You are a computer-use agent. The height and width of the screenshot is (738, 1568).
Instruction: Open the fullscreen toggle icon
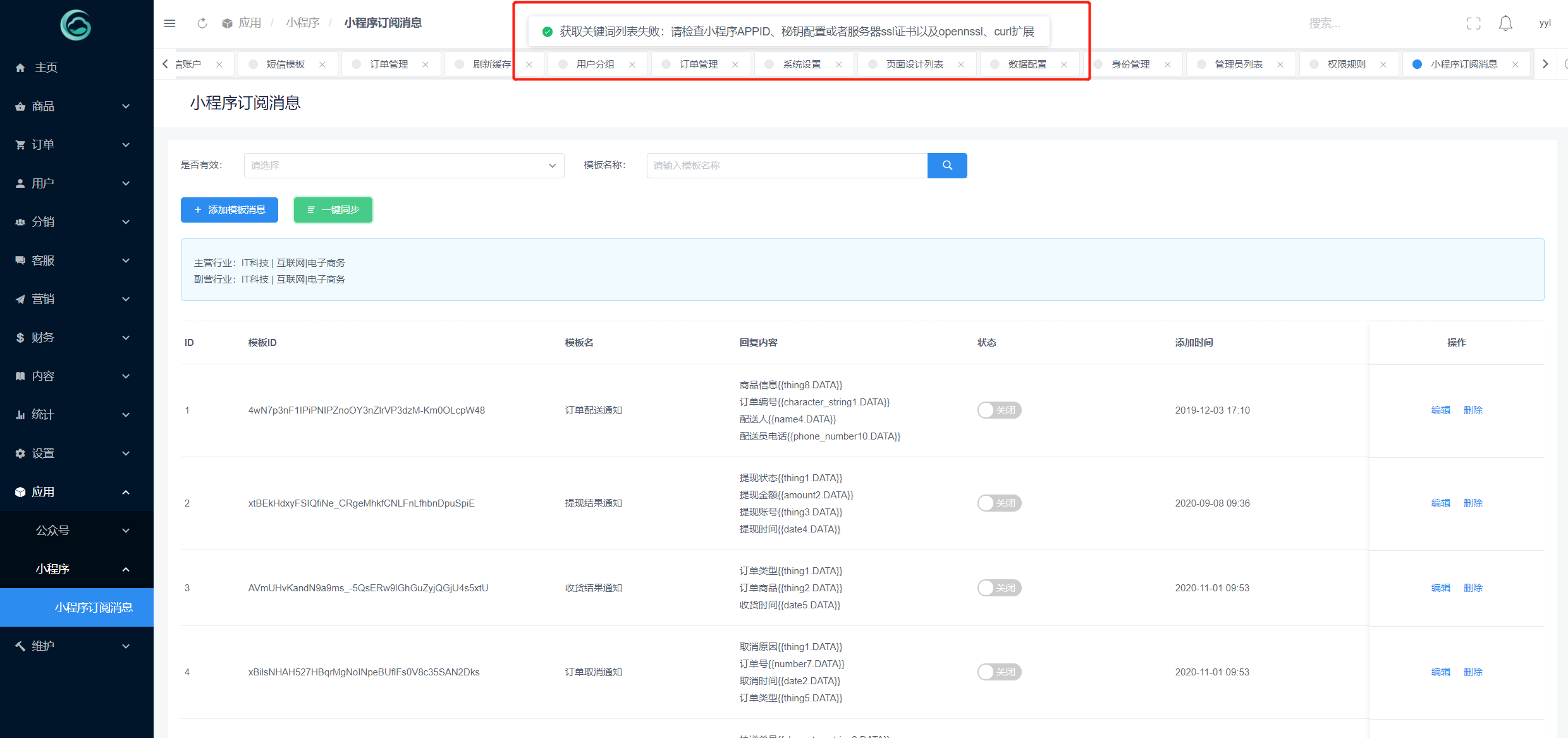pyautogui.click(x=1474, y=23)
